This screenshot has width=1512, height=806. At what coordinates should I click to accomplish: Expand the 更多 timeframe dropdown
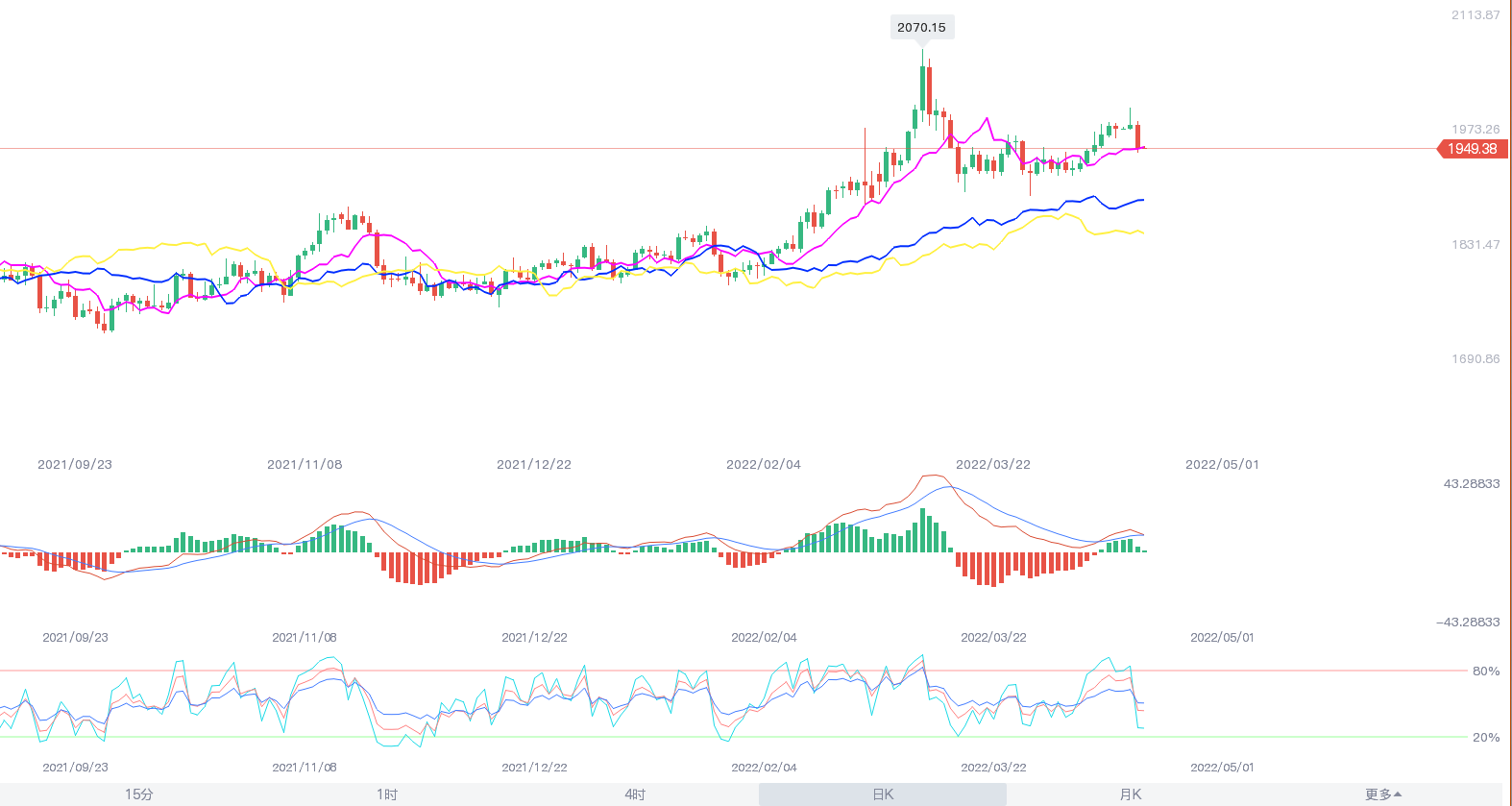[1382, 794]
